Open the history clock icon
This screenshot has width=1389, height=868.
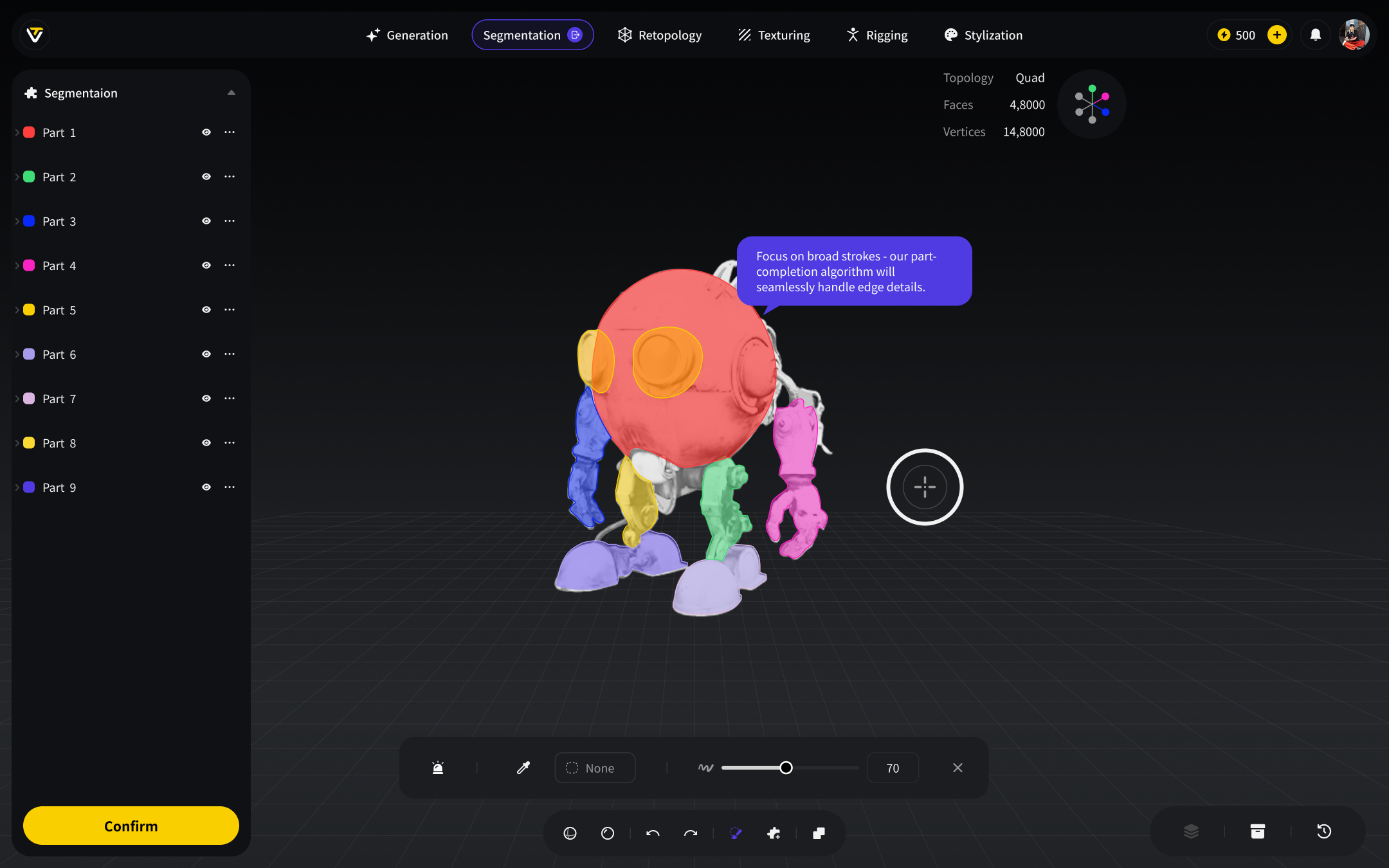pos(1324,831)
